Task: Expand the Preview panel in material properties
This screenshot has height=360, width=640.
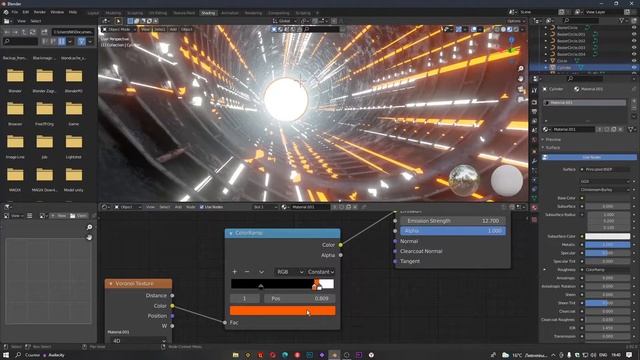Action: [553, 140]
